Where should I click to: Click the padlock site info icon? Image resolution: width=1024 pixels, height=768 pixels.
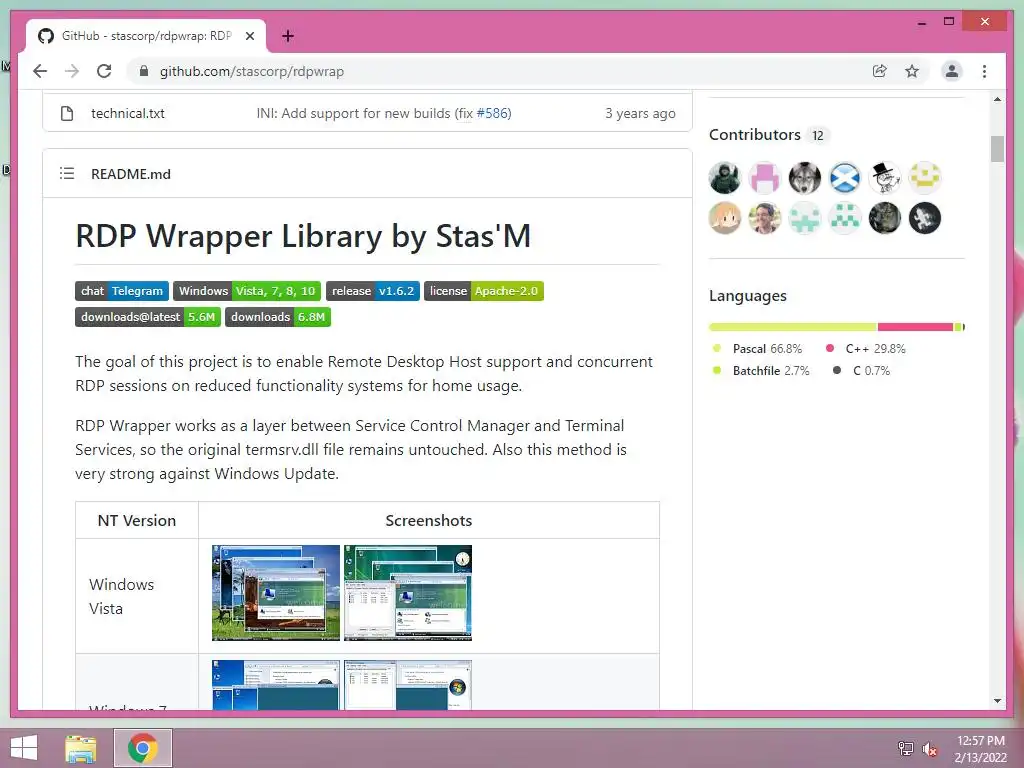click(144, 71)
